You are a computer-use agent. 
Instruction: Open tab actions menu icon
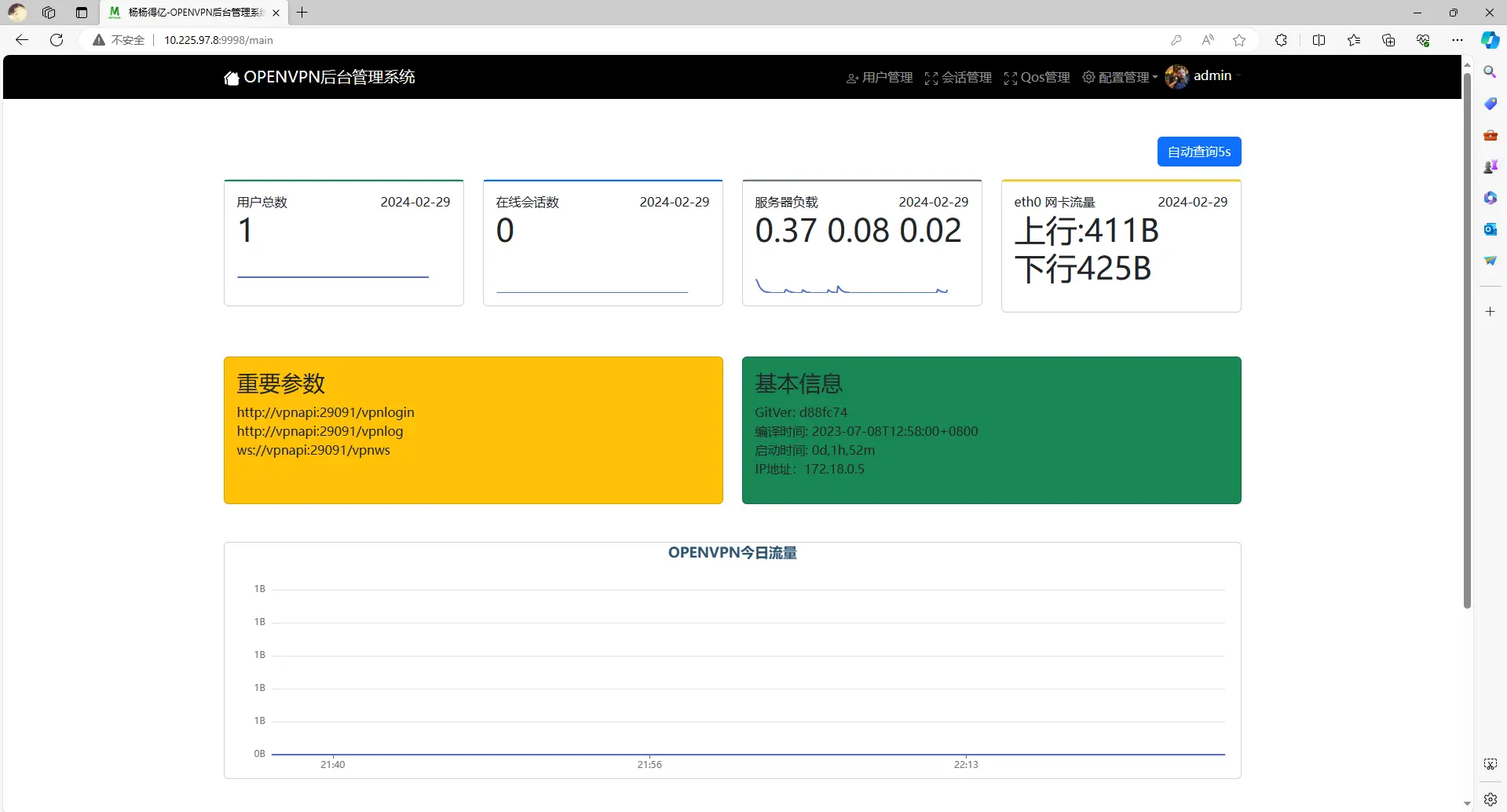coord(82,13)
